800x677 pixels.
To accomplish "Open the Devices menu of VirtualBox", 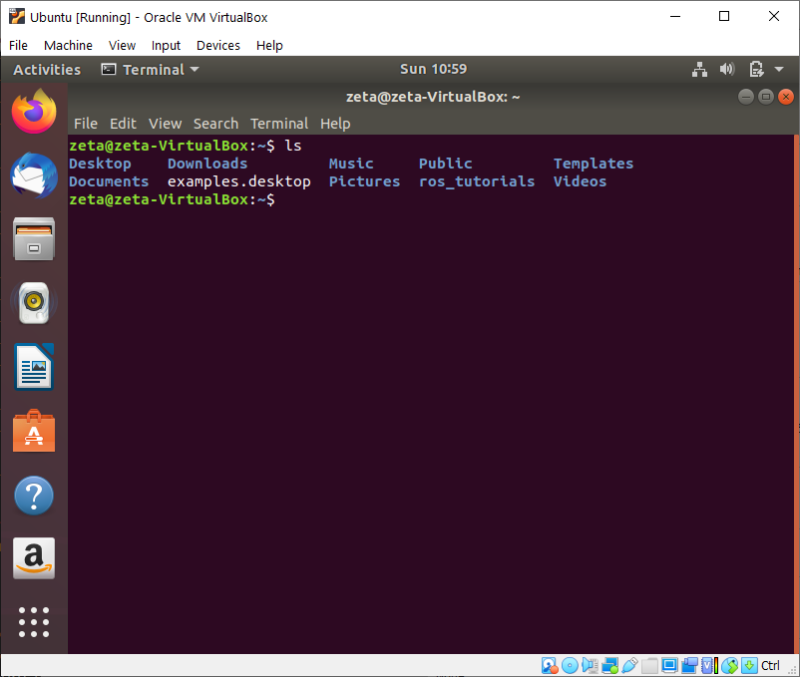I will [x=217, y=45].
